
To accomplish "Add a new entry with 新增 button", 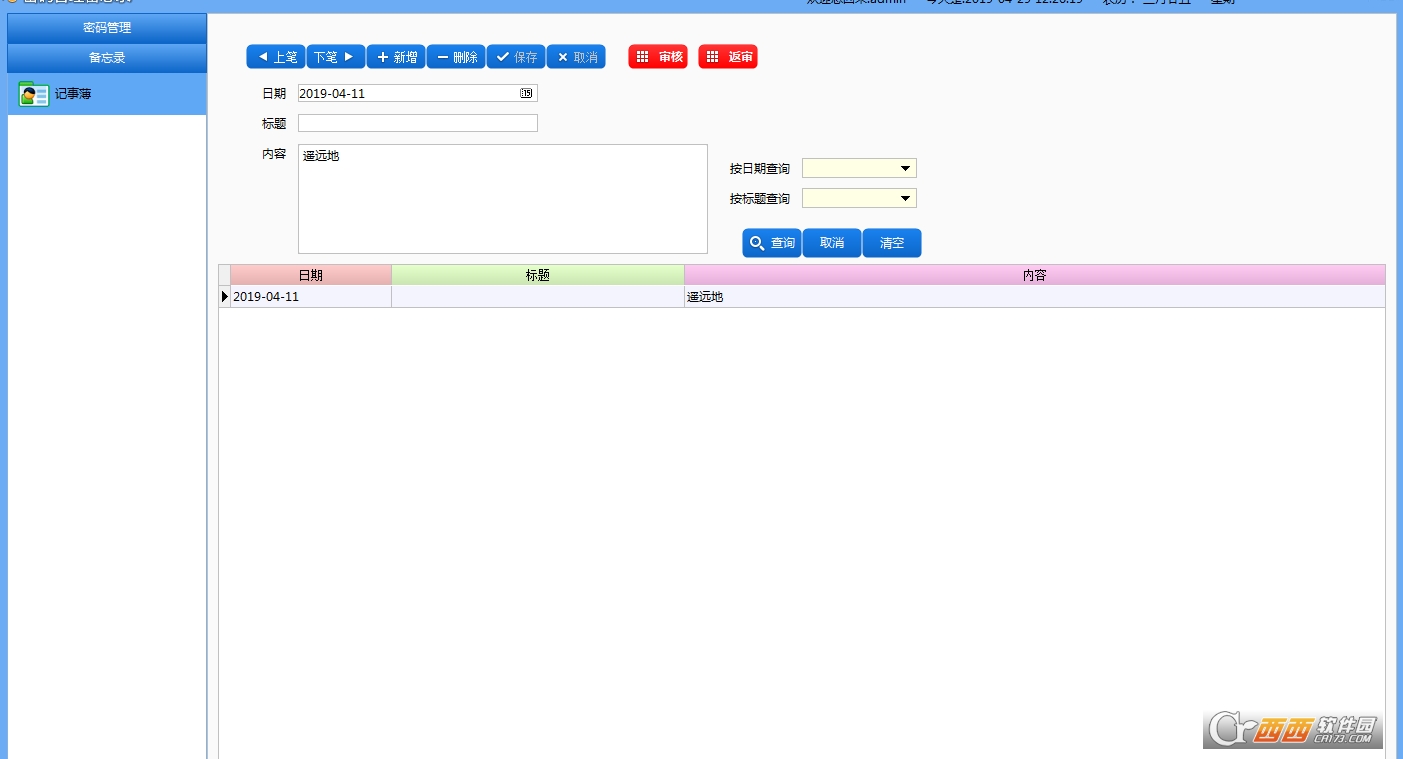I will 396,57.
